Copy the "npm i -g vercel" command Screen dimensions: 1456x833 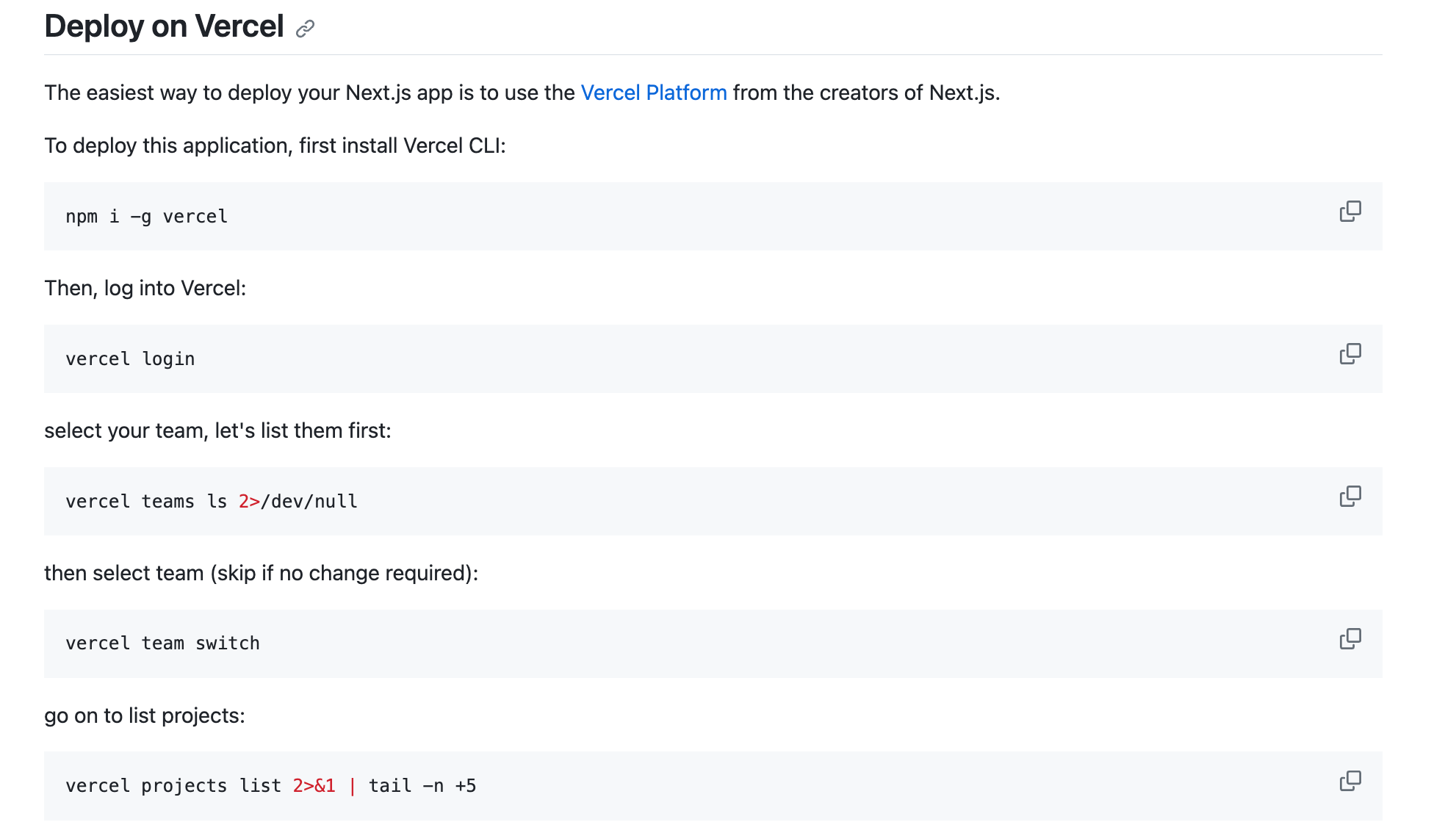1351,211
